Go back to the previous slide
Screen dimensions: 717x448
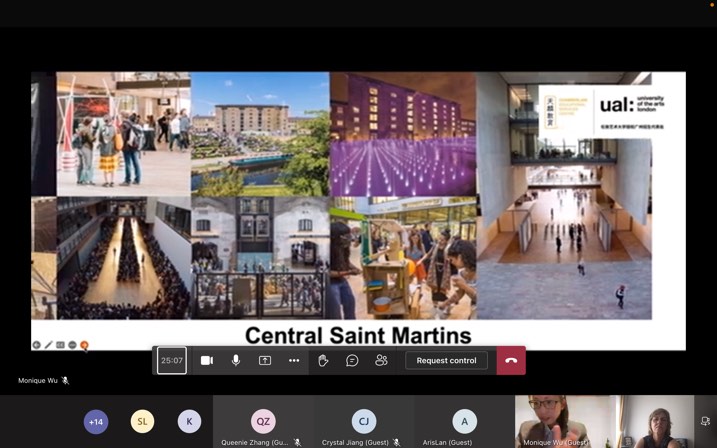(37, 345)
